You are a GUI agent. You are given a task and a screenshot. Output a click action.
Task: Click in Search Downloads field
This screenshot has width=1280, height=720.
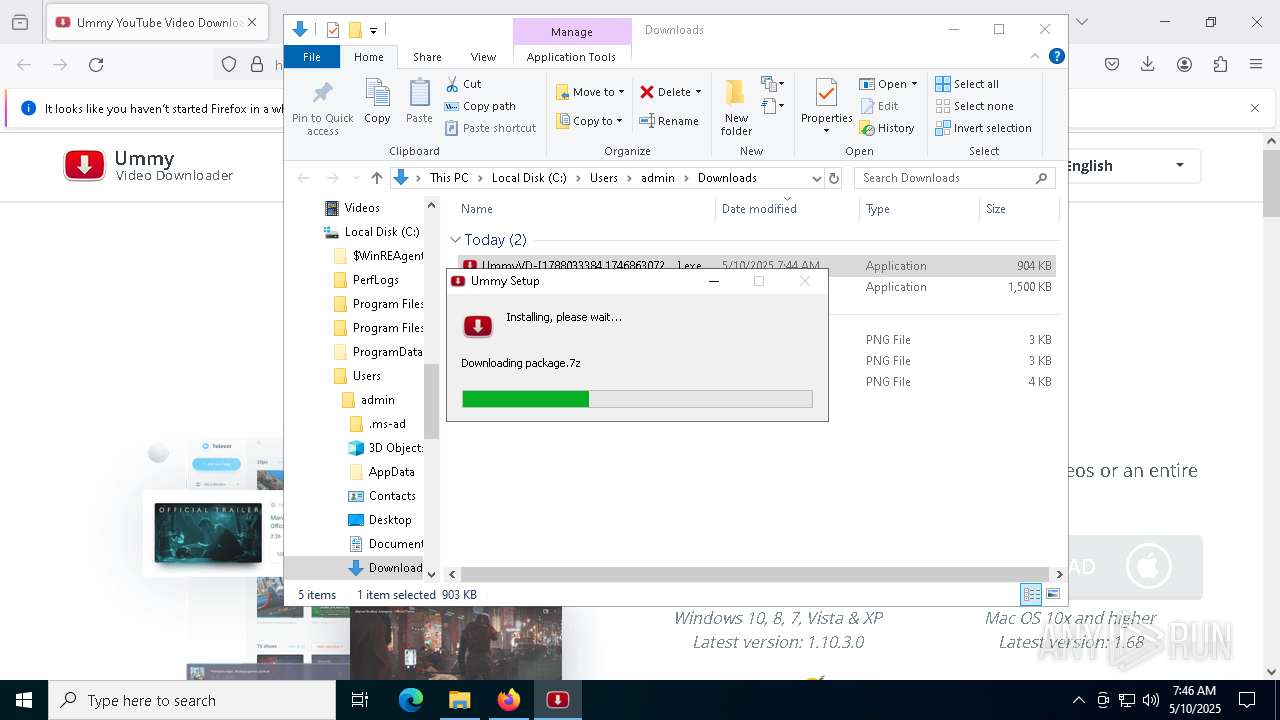(945, 178)
